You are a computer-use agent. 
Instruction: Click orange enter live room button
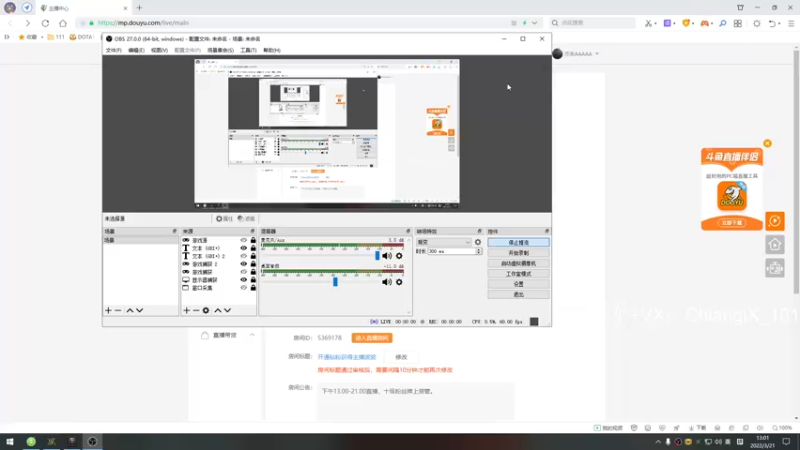pyautogui.click(x=372, y=338)
